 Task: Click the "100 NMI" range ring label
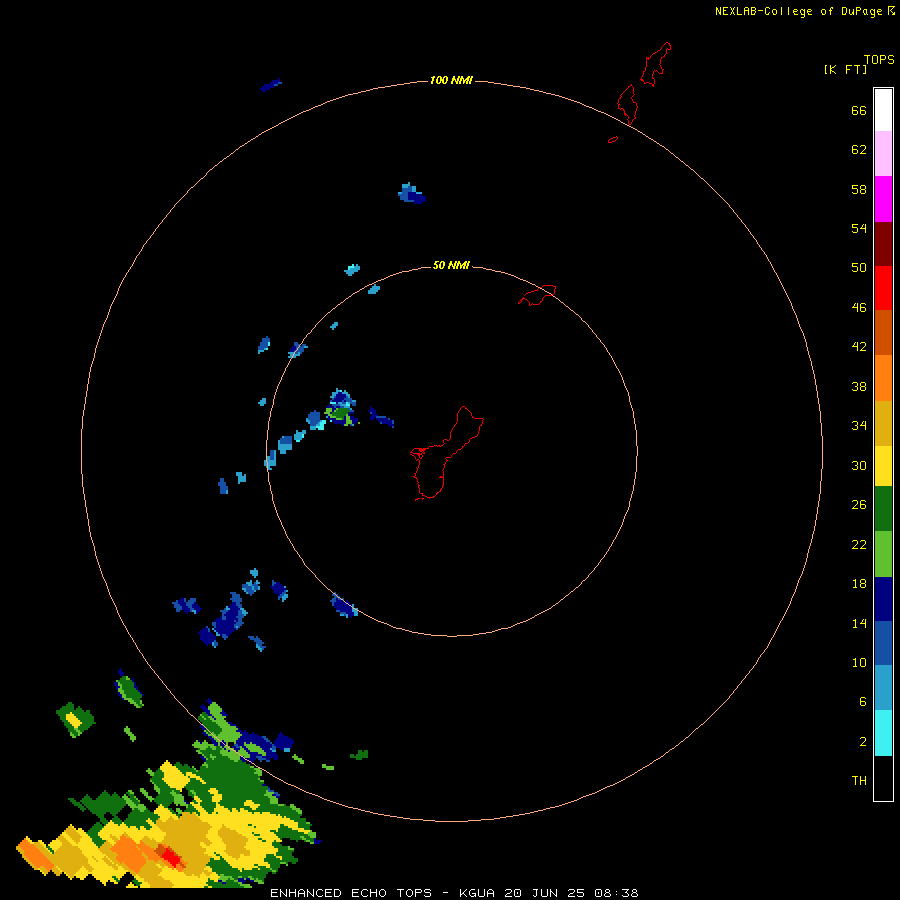pos(451,80)
